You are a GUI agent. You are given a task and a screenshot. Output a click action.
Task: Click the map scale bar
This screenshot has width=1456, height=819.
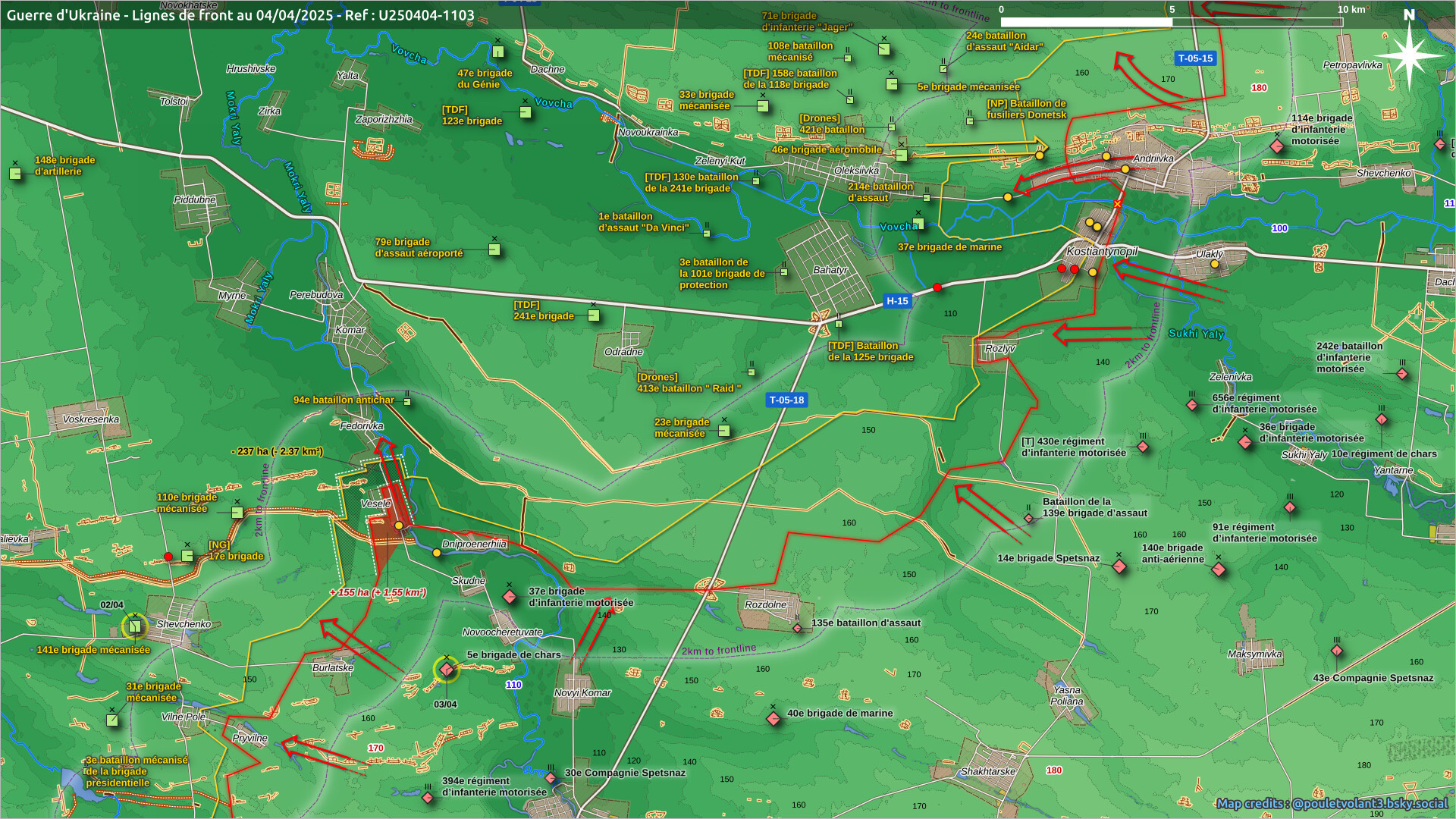coord(1172,22)
